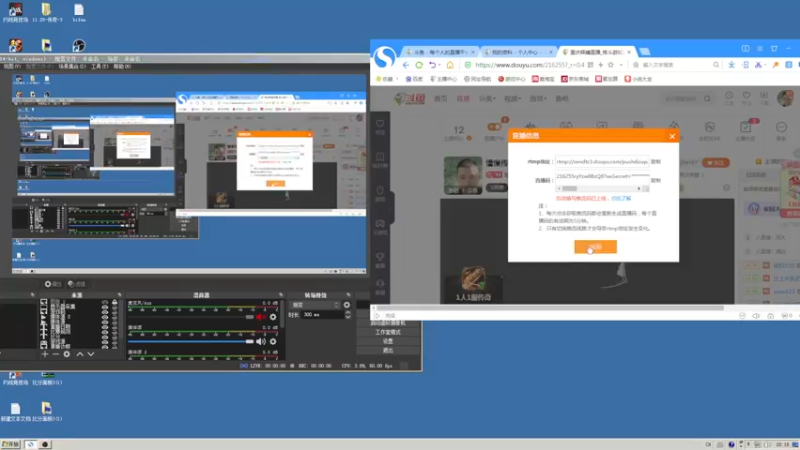
Task: Open scene transition settings gear
Action: point(347,305)
